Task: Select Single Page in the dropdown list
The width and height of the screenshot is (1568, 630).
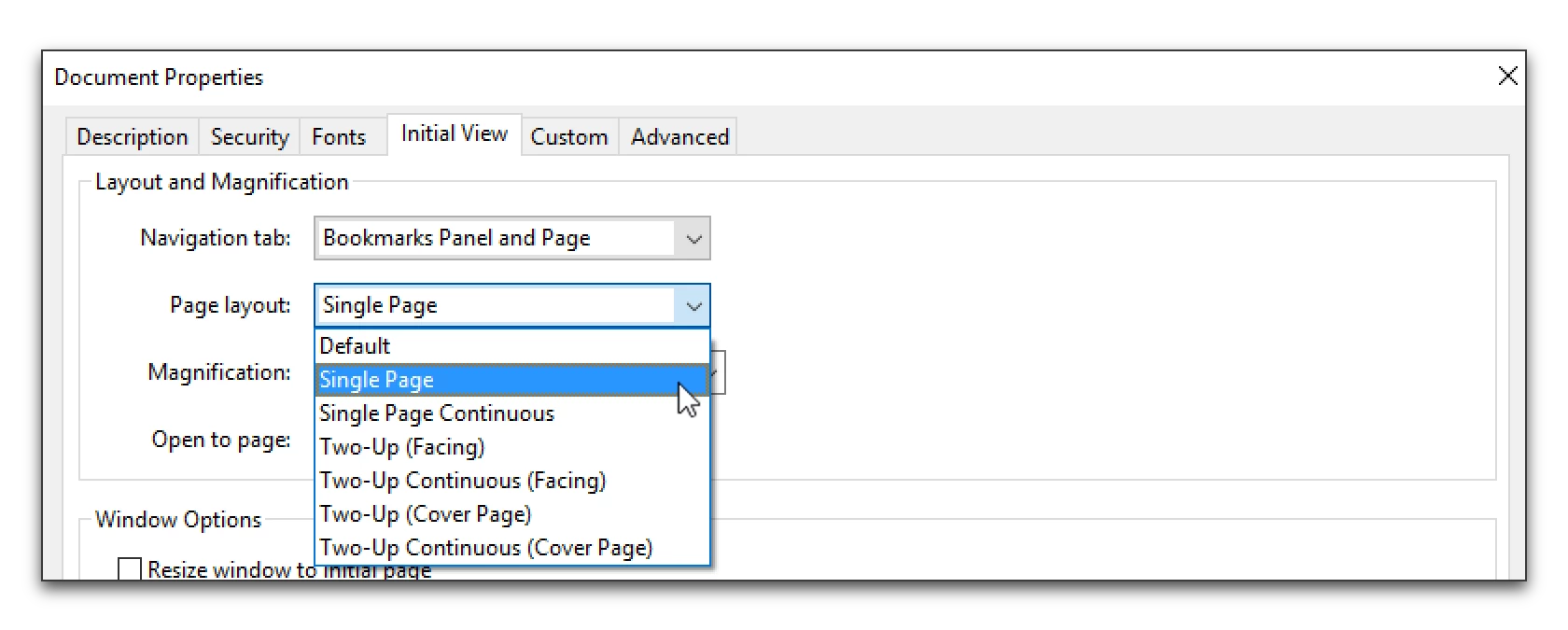Action: 512,380
